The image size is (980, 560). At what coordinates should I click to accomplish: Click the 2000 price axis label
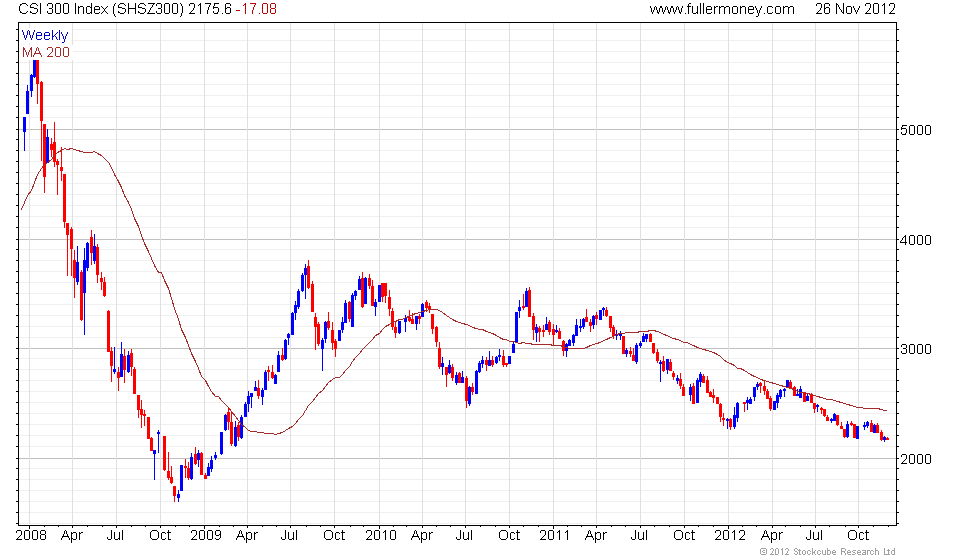click(916, 459)
